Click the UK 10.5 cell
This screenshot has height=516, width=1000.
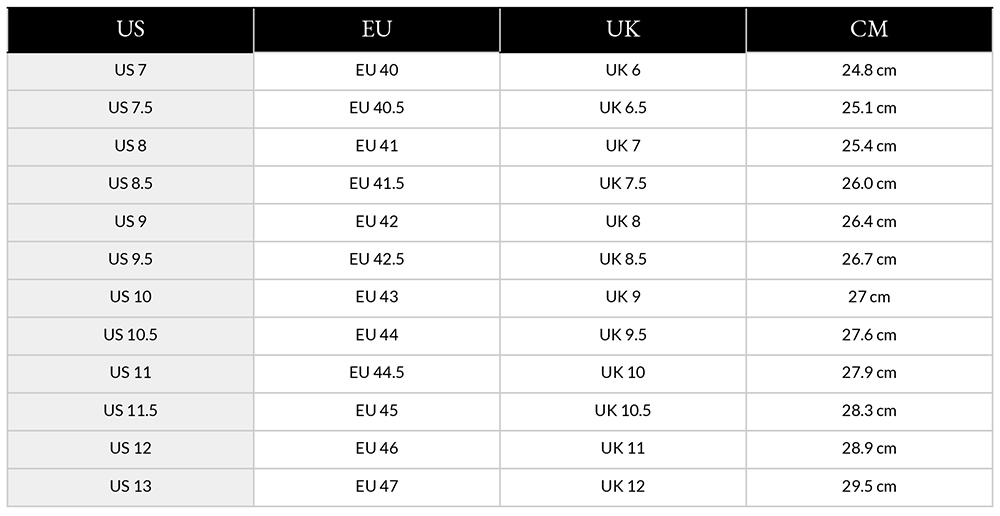(x=623, y=411)
